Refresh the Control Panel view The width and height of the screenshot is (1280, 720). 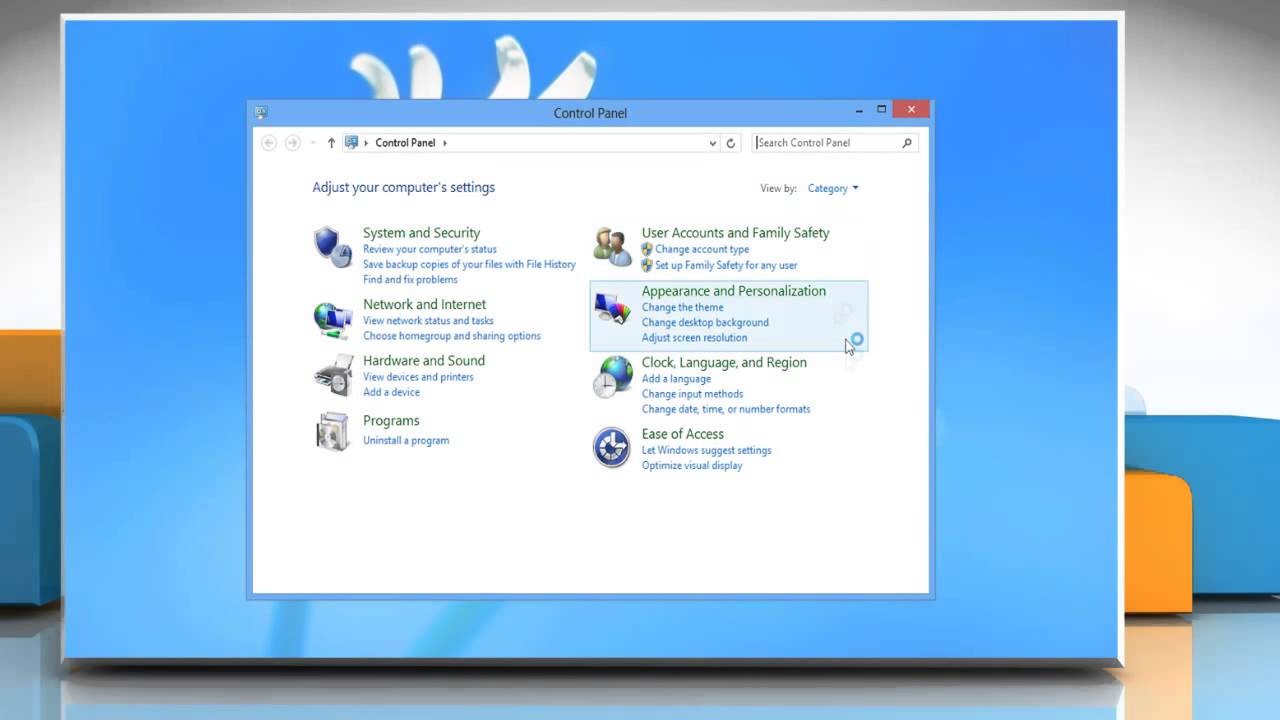click(731, 143)
